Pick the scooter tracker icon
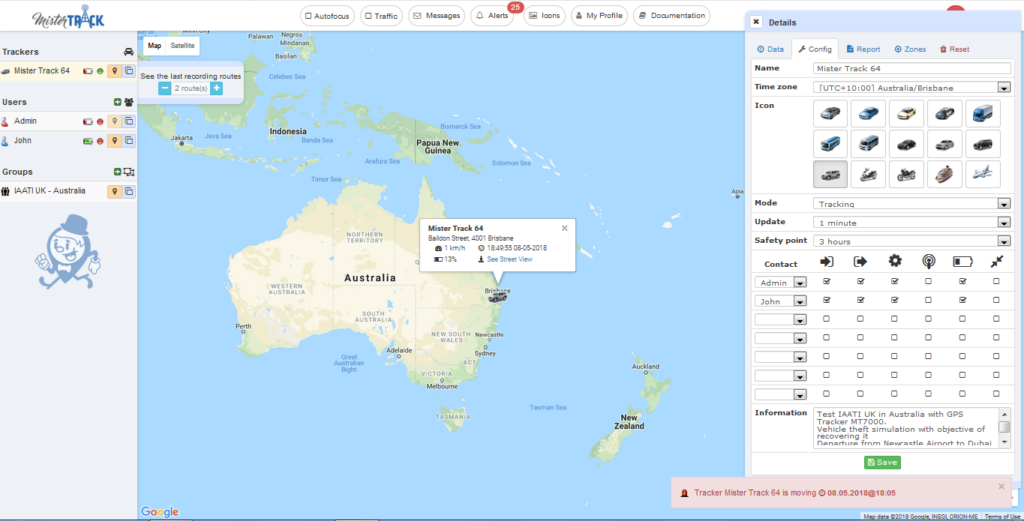Screen dimensions: 1024x521 868,174
